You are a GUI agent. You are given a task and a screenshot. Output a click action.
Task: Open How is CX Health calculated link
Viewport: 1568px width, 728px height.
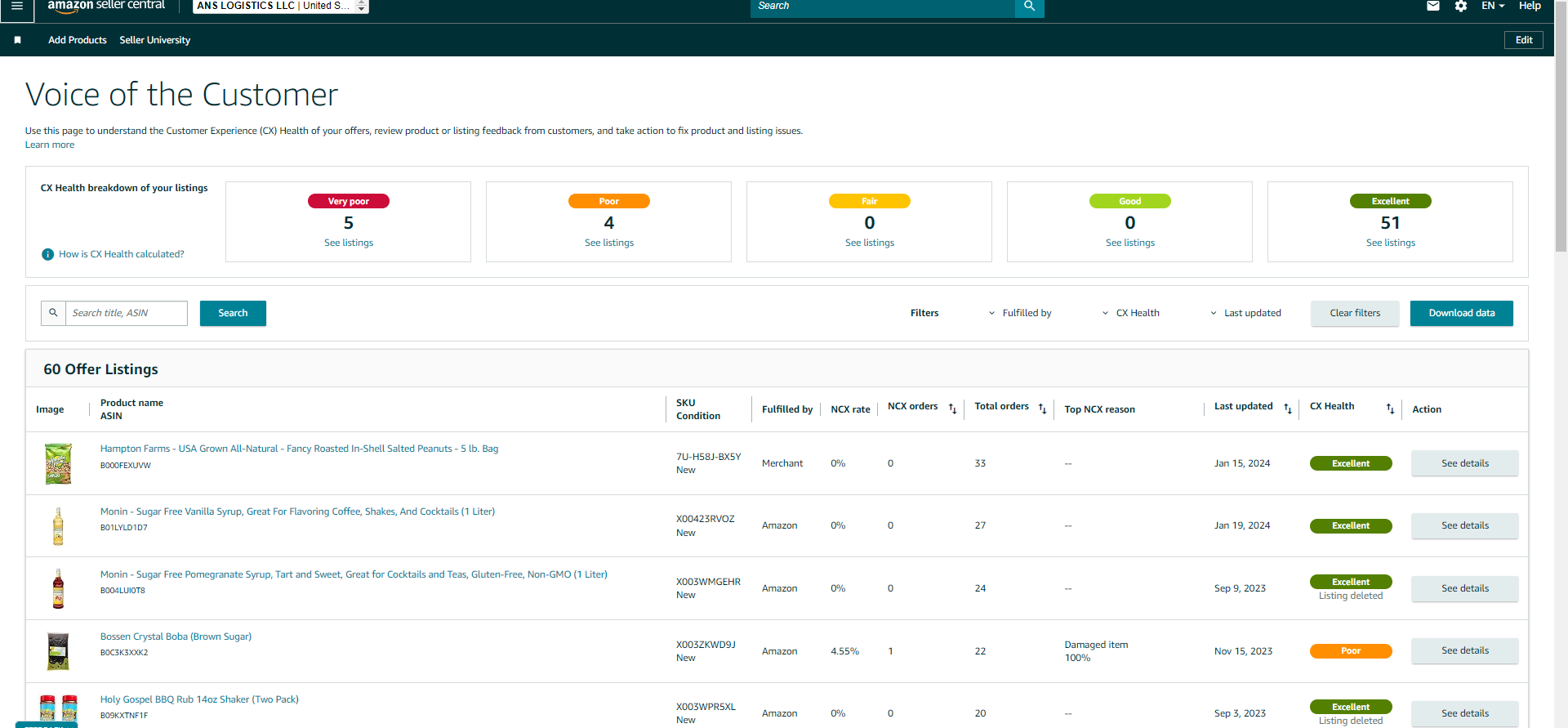122,254
